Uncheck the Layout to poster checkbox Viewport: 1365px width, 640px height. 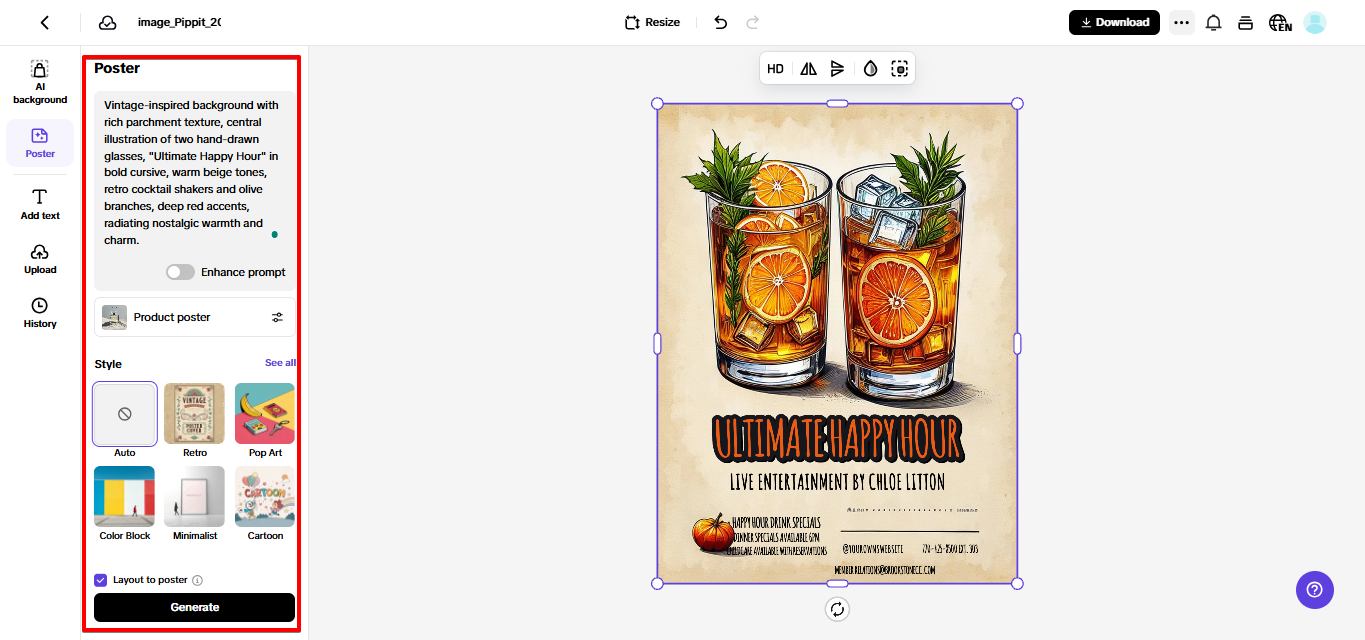[x=101, y=580]
